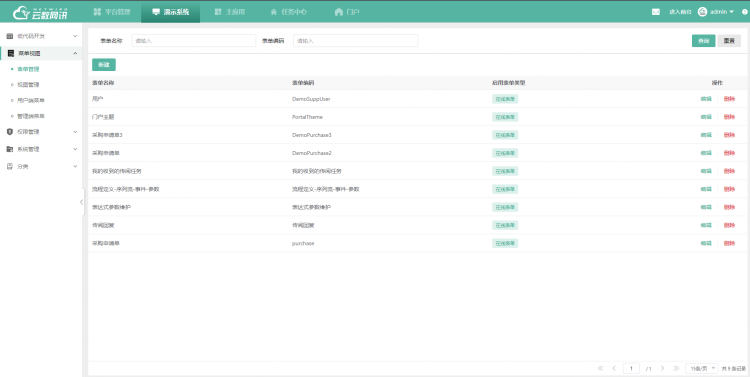The height and width of the screenshot is (377, 750).
Task: Expand the 系统管理 sidebar group
Action: (x=75, y=149)
